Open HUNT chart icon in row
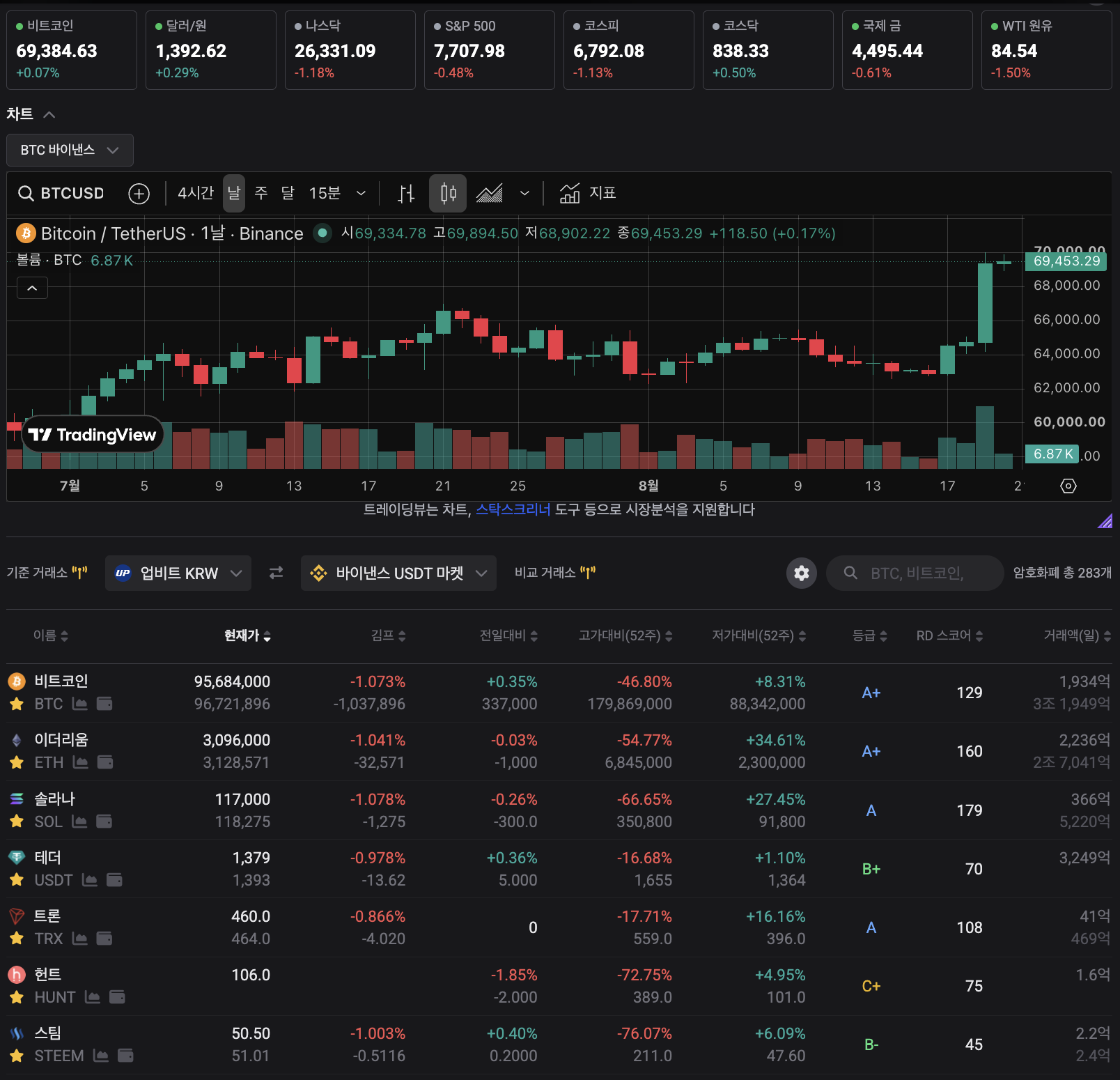This screenshot has width=1120, height=1080. pos(93,997)
